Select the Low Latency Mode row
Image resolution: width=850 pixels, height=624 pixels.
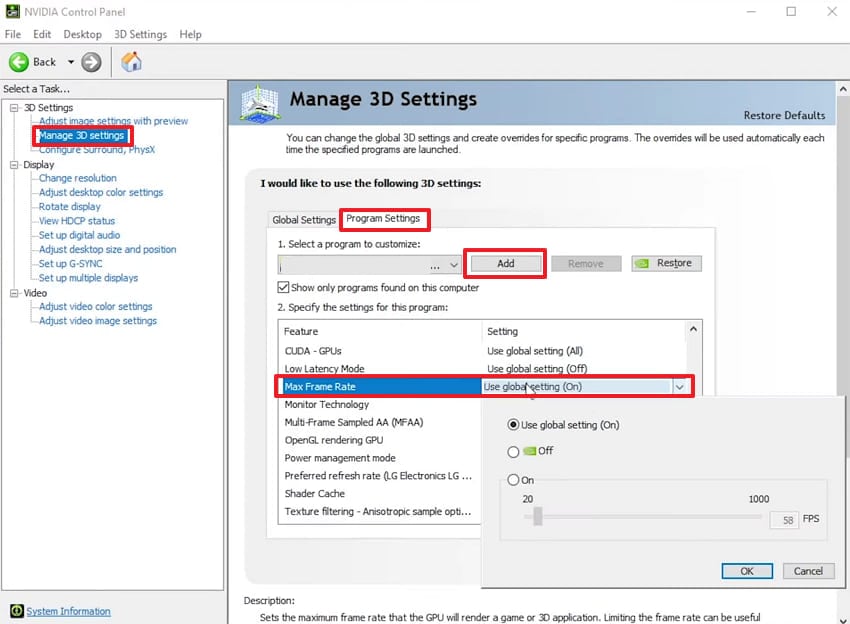click(x=324, y=369)
